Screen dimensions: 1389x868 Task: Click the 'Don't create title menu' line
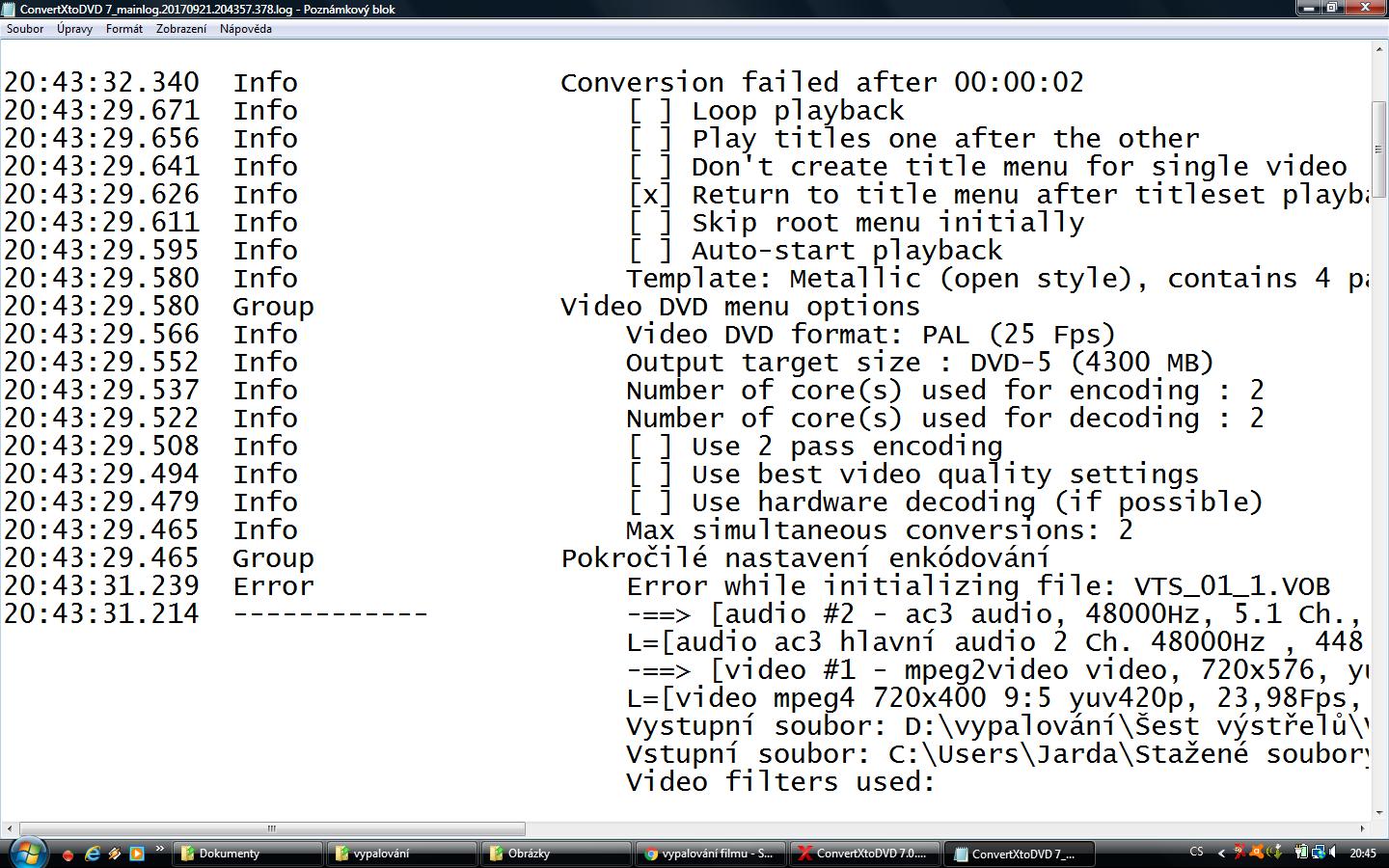point(987,167)
